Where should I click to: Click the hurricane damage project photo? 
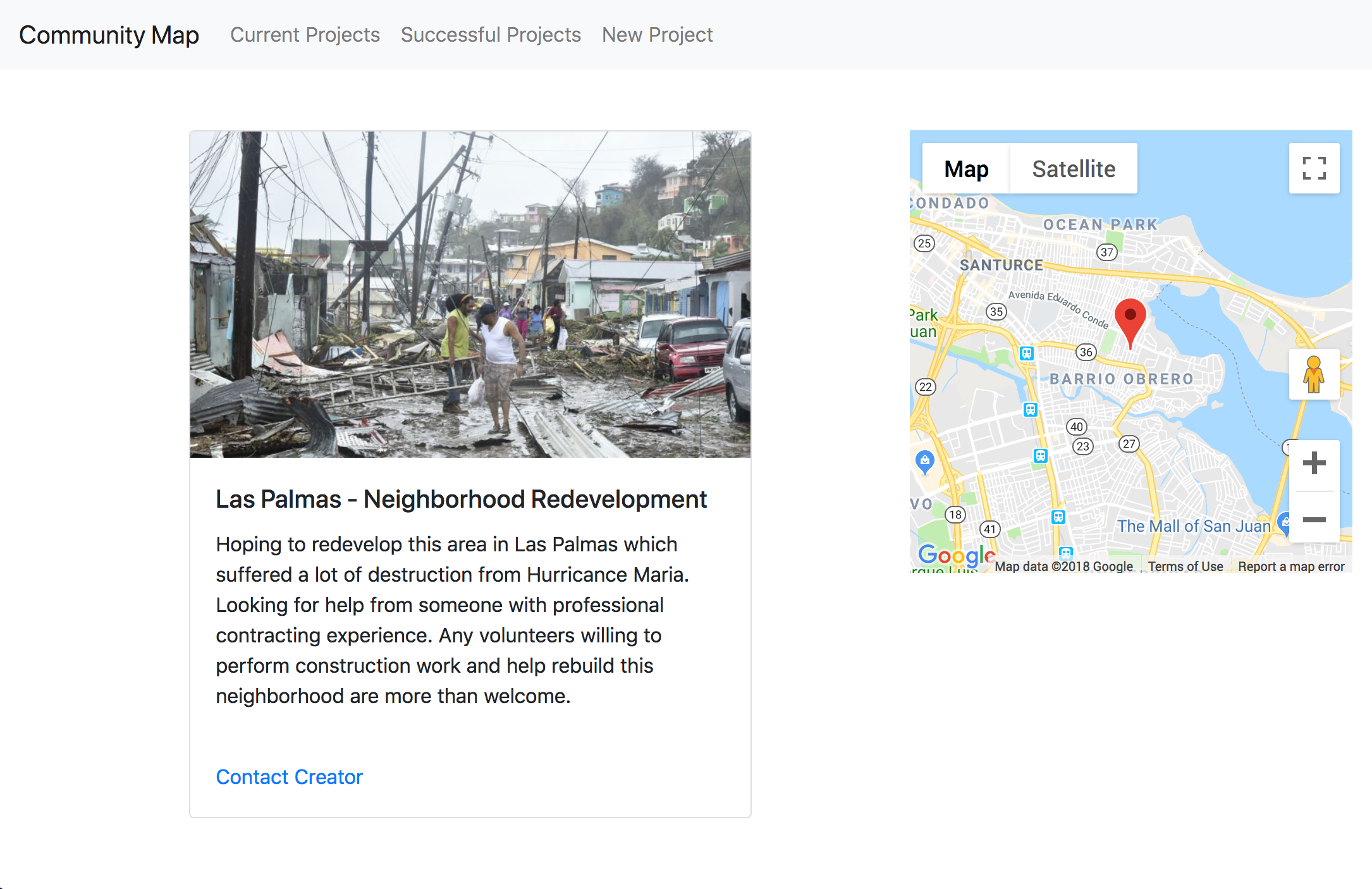(x=470, y=294)
